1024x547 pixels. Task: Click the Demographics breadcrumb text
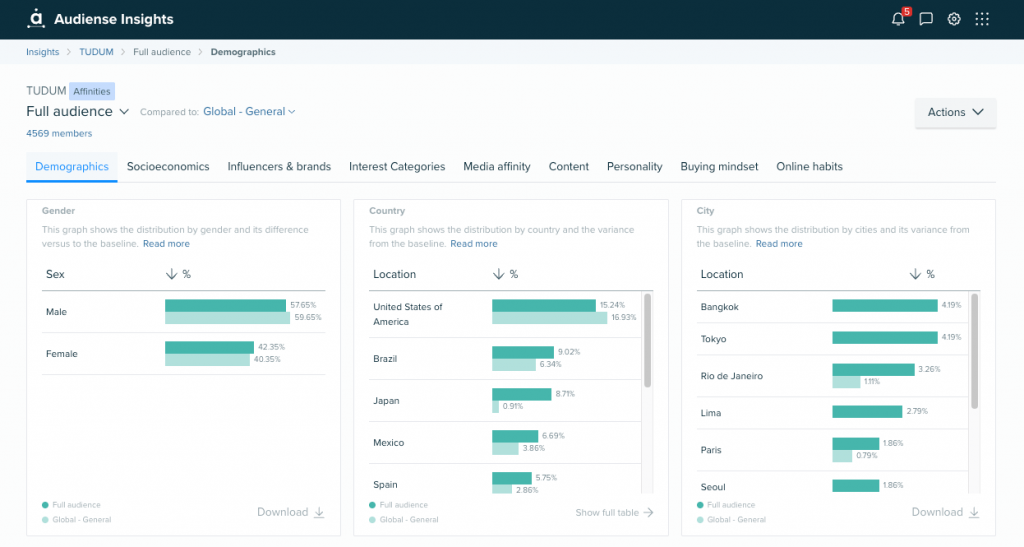tap(243, 52)
